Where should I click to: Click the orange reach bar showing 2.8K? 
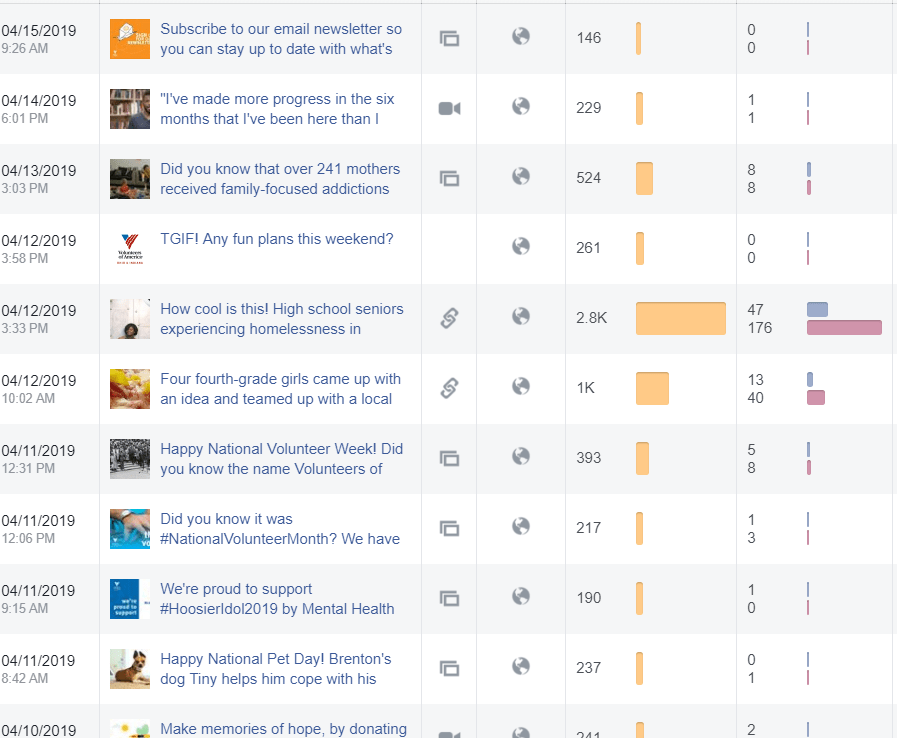pos(680,318)
